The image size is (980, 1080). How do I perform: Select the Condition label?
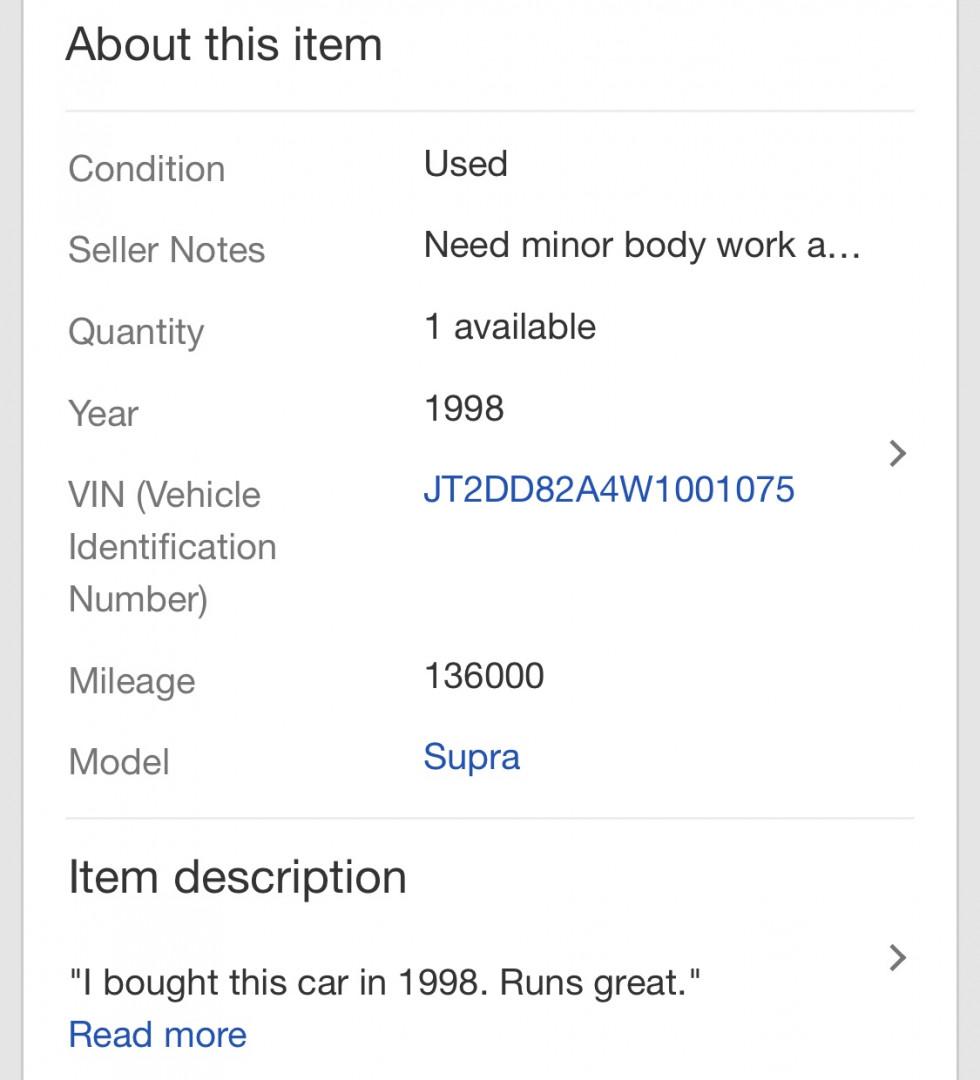[x=146, y=169]
